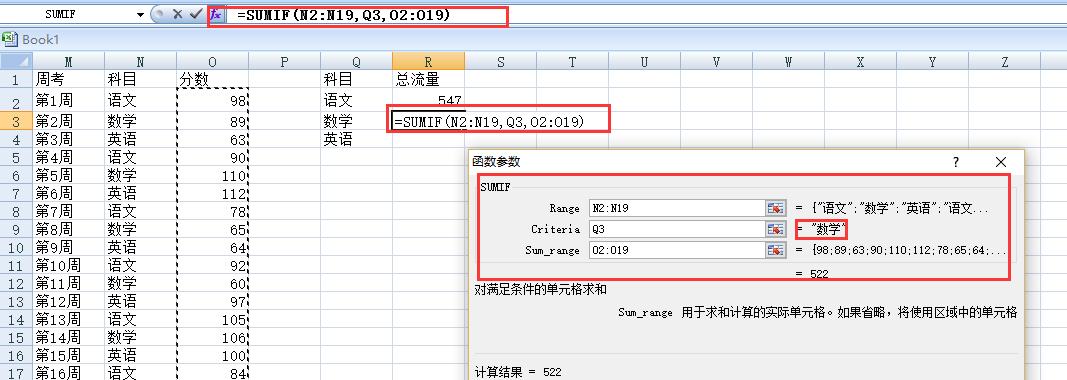This screenshot has width=1067, height=380.
Task: Click cell containing 第10周
Action: pyautogui.click(x=68, y=265)
